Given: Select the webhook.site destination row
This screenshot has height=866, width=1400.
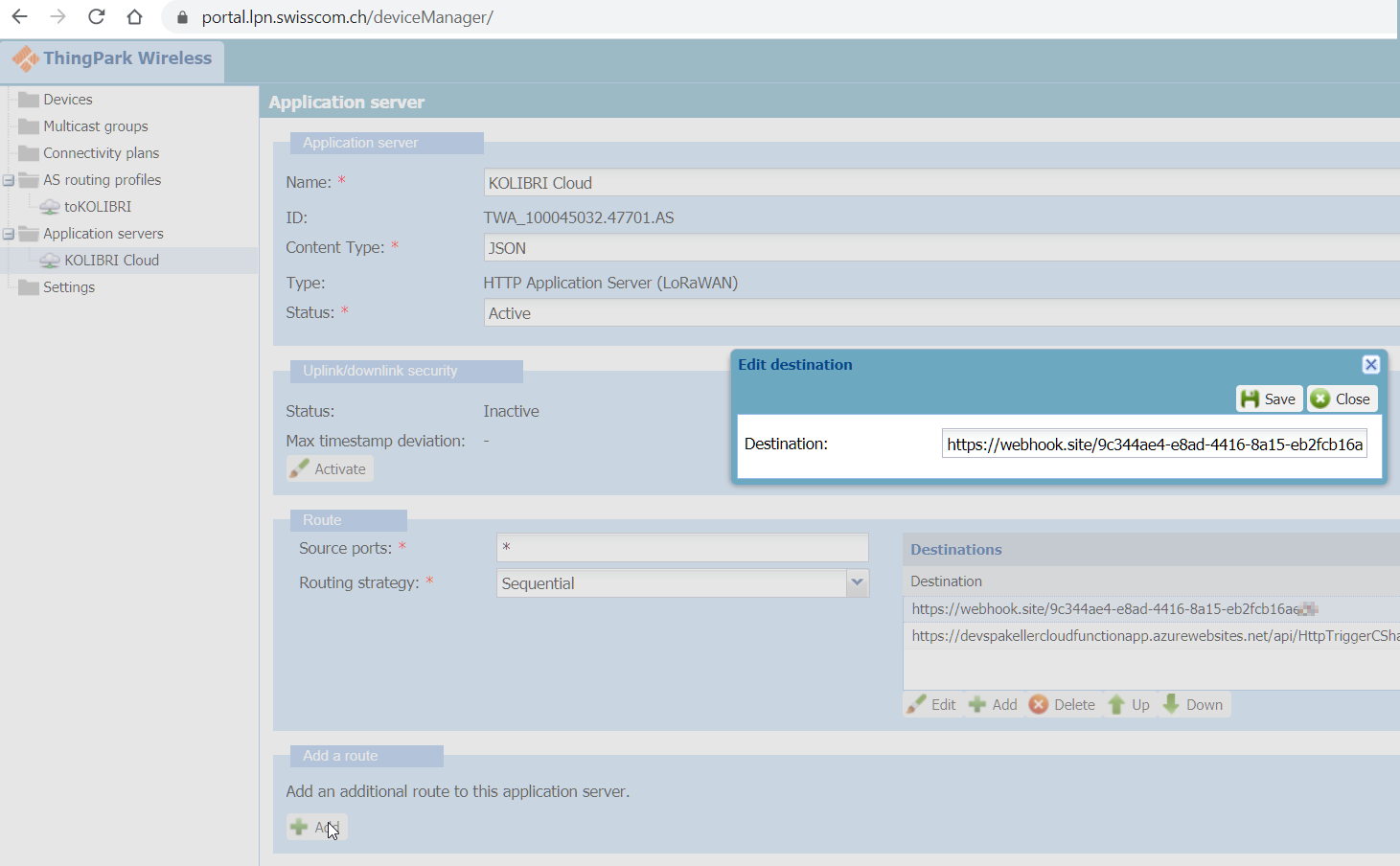Looking at the screenshot, I should (x=1151, y=609).
